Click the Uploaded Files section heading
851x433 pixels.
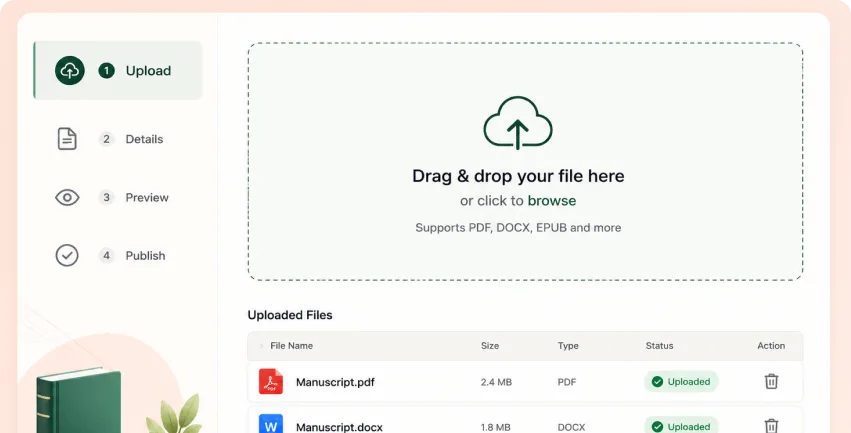click(290, 315)
